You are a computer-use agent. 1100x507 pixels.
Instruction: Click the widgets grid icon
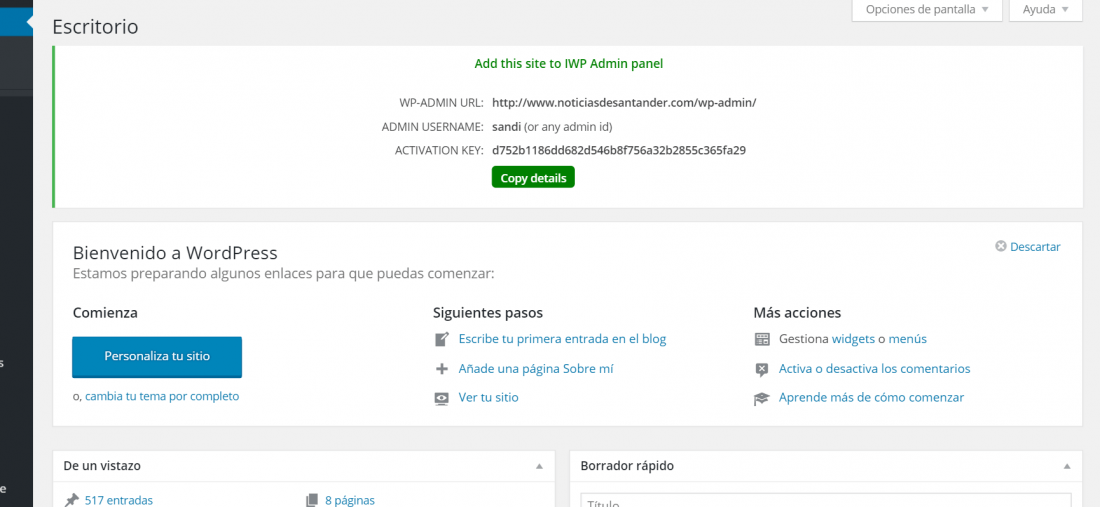tap(762, 339)
